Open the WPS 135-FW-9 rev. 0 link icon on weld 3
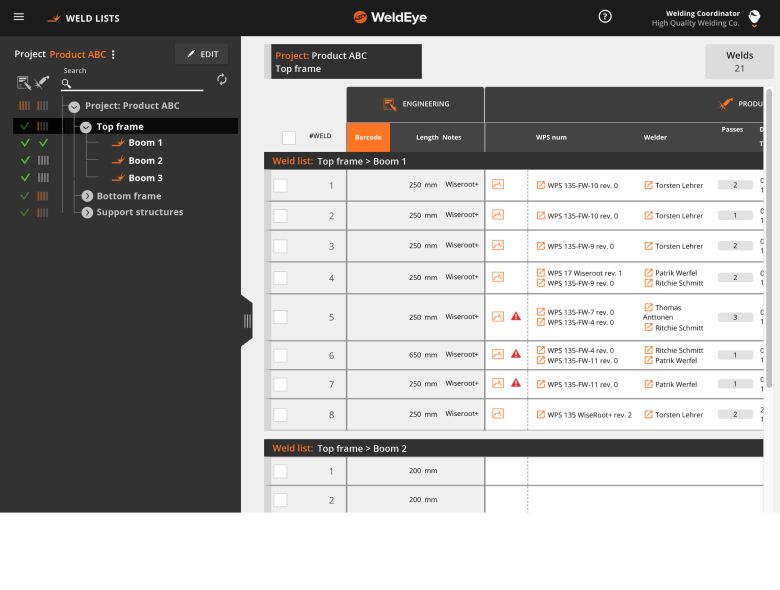The width and height of the screenshot is (780, 590). (541, 246)
